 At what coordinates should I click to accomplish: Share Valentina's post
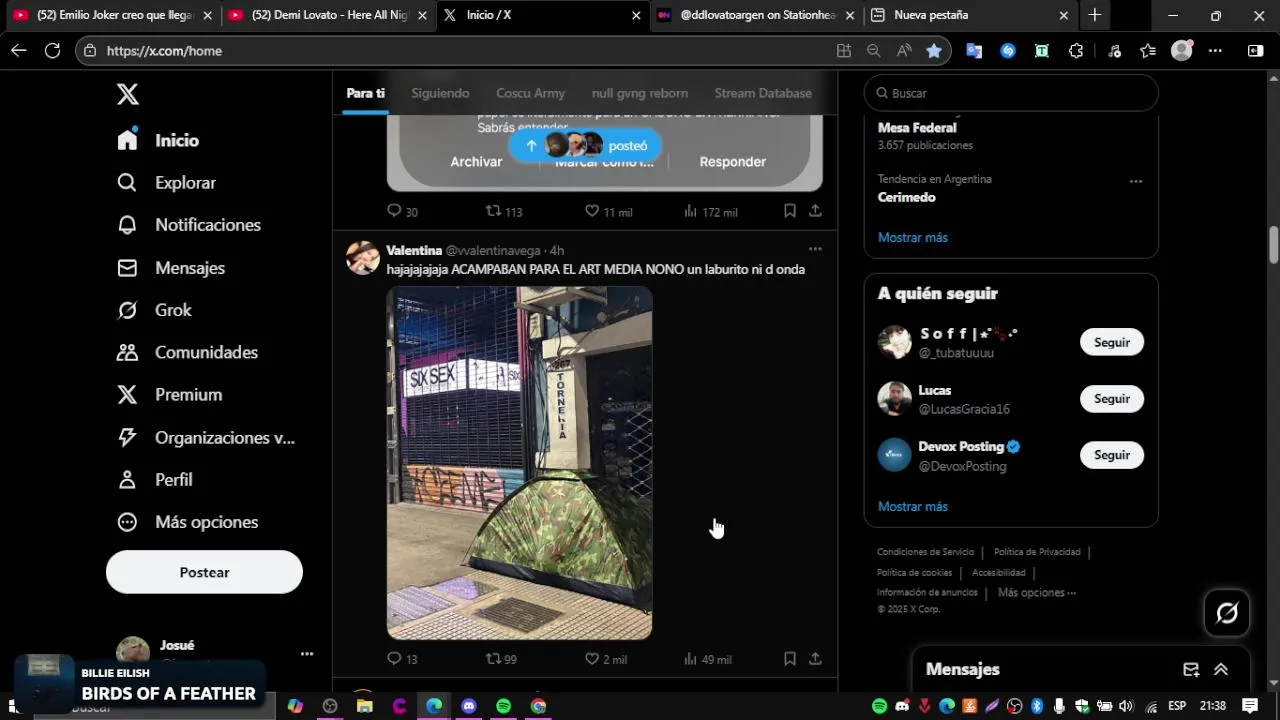coord(816,659)
